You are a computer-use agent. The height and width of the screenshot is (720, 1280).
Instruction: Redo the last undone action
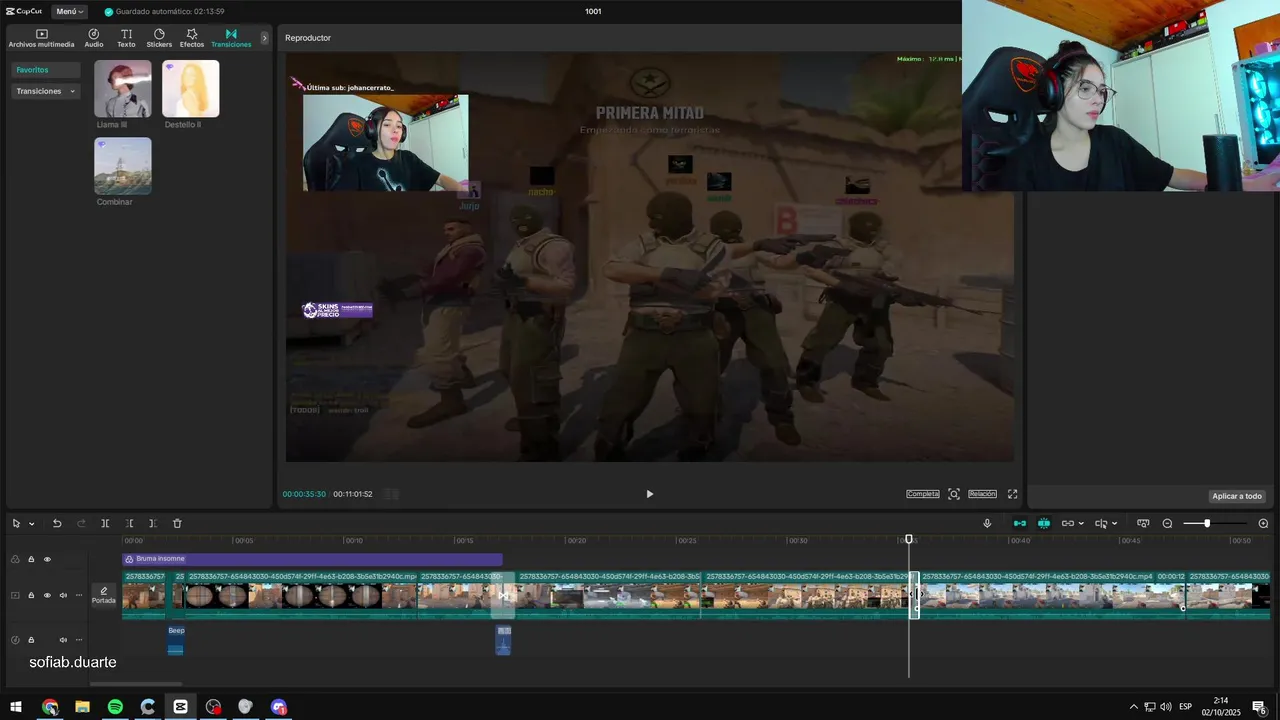point(81,524)
